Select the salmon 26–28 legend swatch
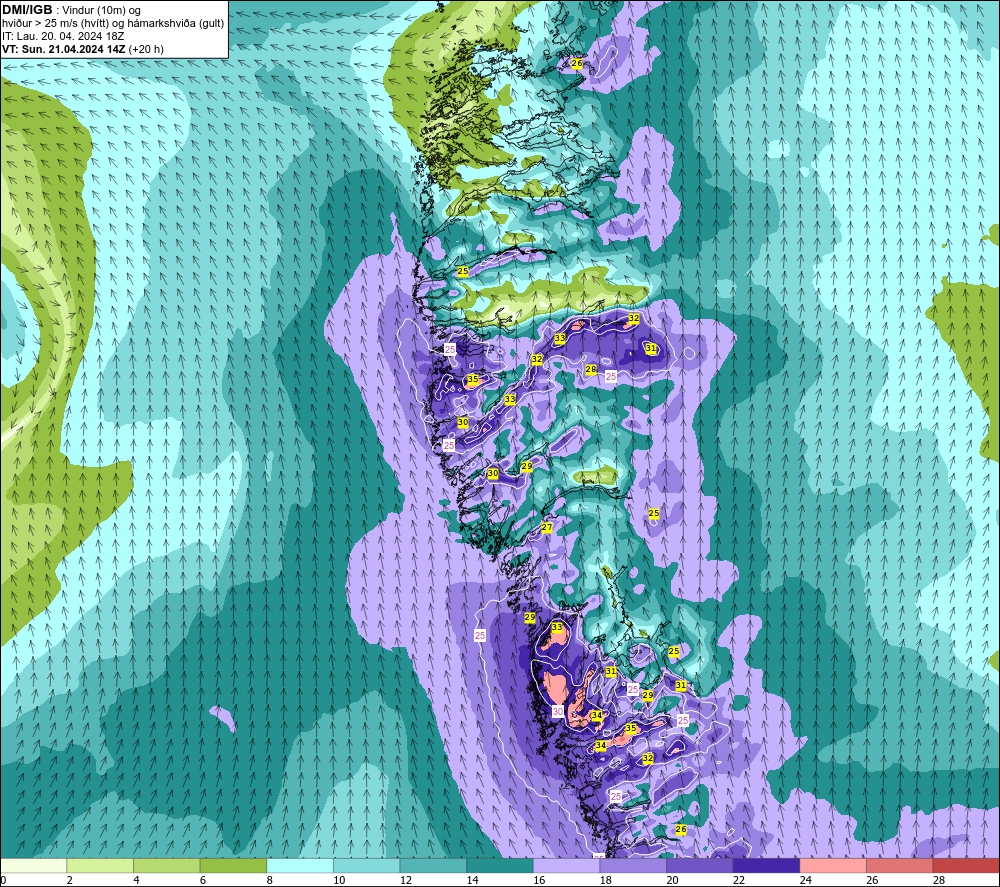The image size is (1000, 887). (900, 865)
